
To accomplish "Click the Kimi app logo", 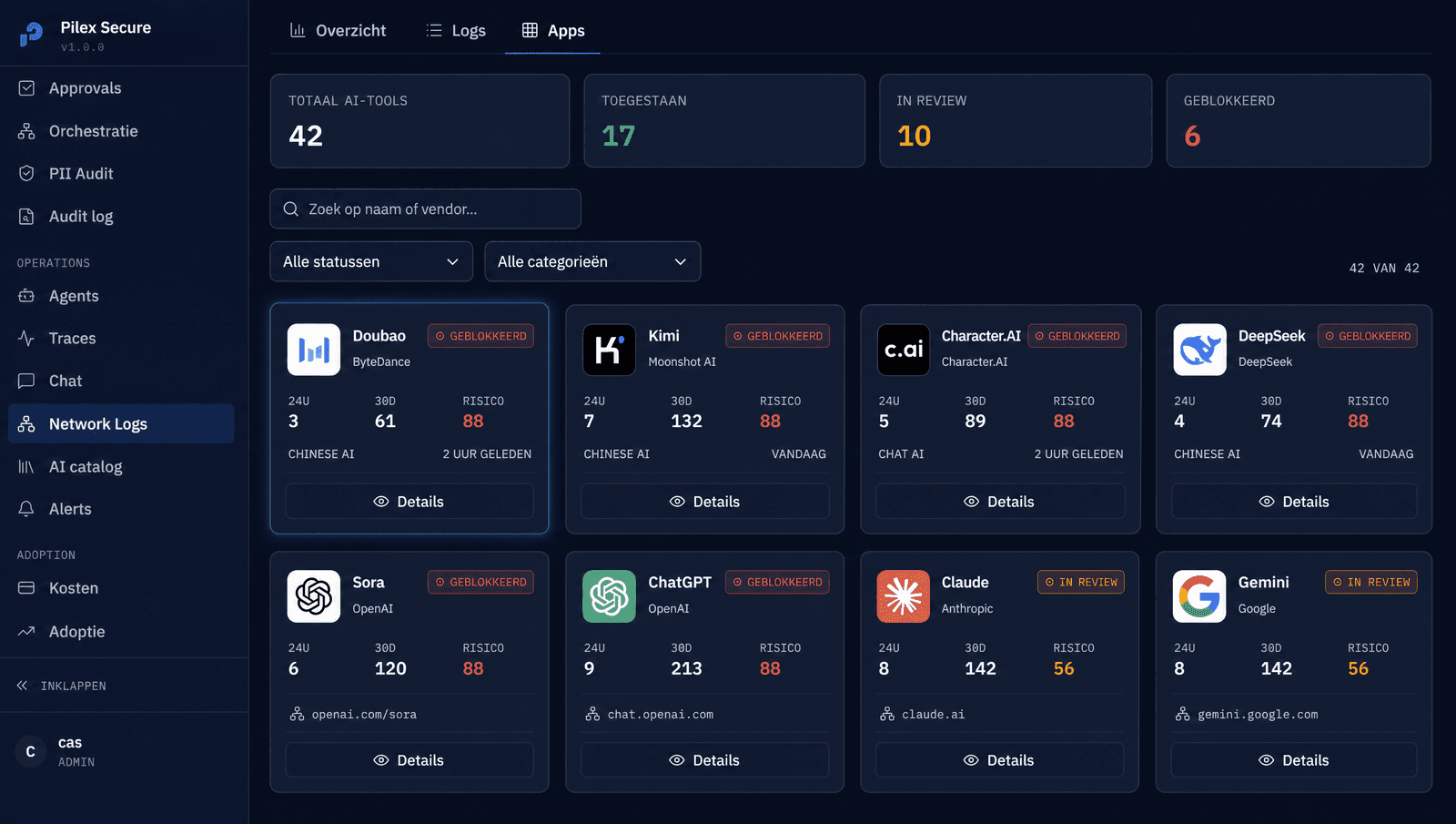I will coord(609,350).
